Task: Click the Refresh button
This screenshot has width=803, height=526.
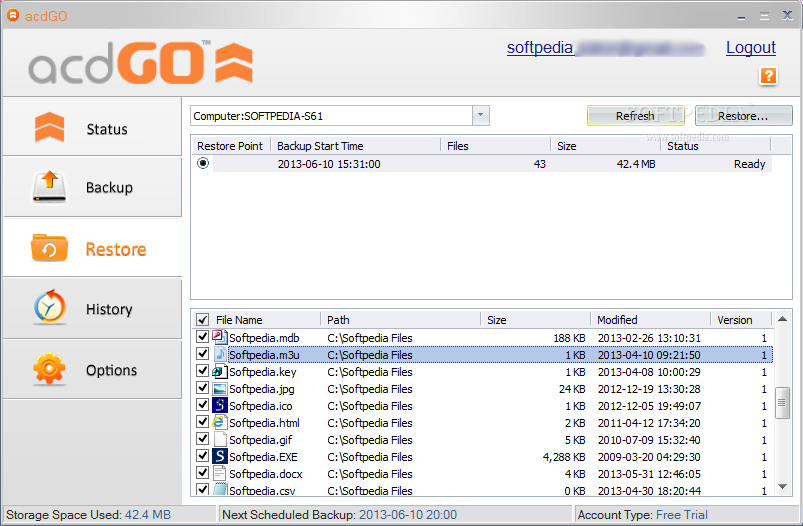Action: click(636, 116)
